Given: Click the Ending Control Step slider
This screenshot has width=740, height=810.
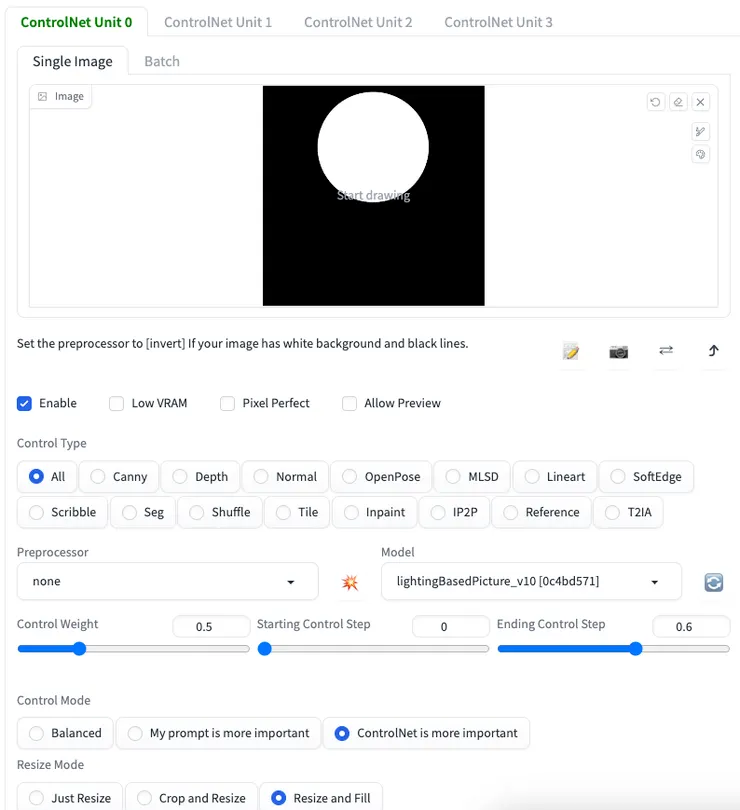Looking at the screenshot, I should [x=613, y=649].
